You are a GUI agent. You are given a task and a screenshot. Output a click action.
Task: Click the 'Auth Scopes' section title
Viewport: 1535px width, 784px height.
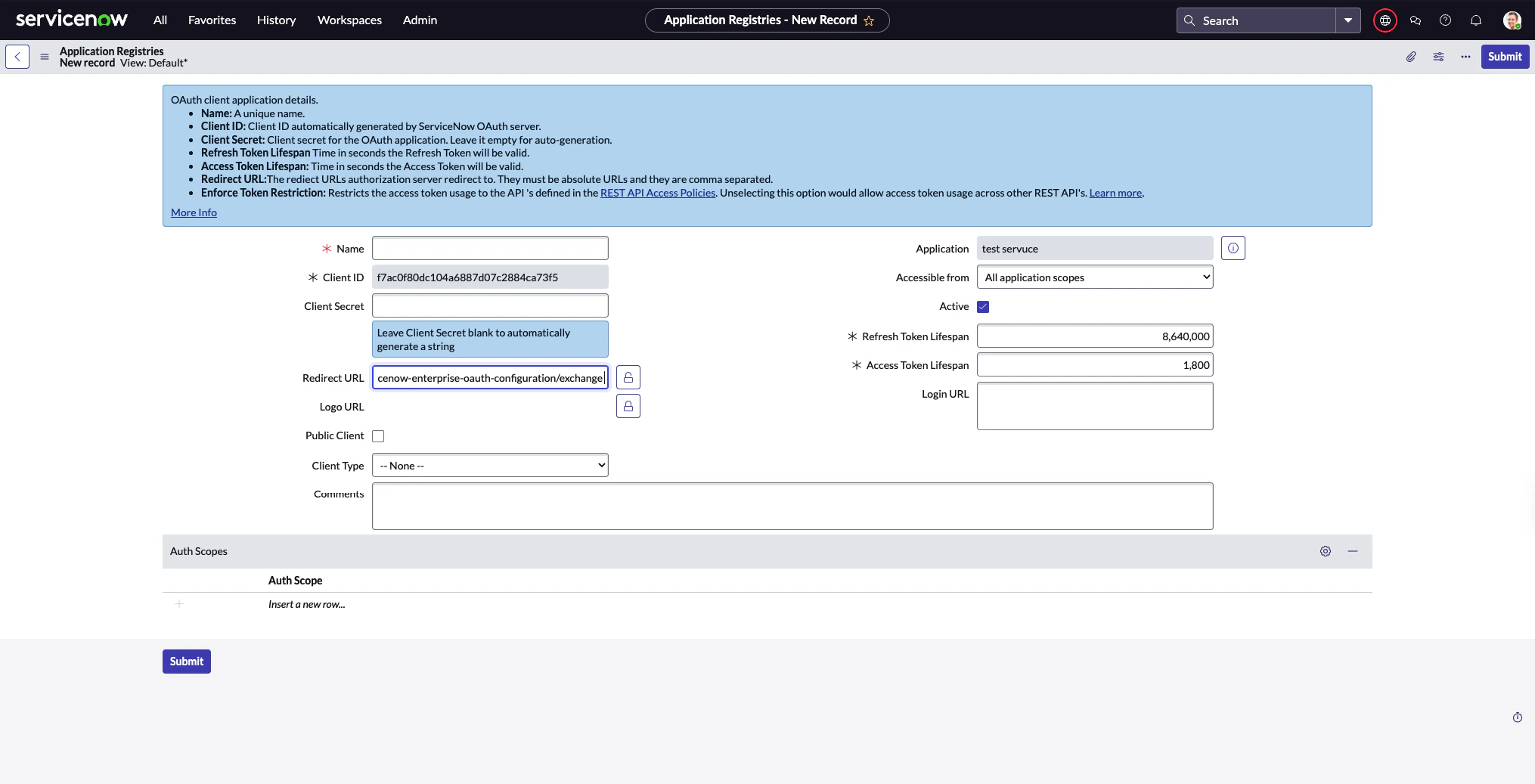pyautogui.click(x=198, y=551)
